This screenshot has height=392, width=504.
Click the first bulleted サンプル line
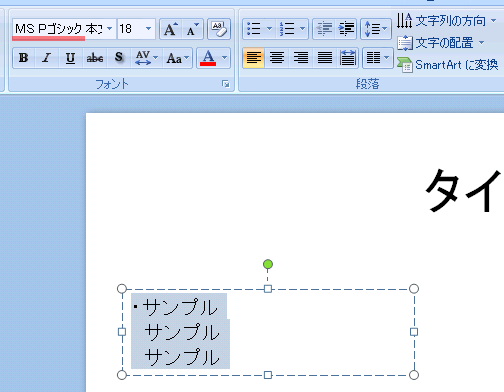180,307
